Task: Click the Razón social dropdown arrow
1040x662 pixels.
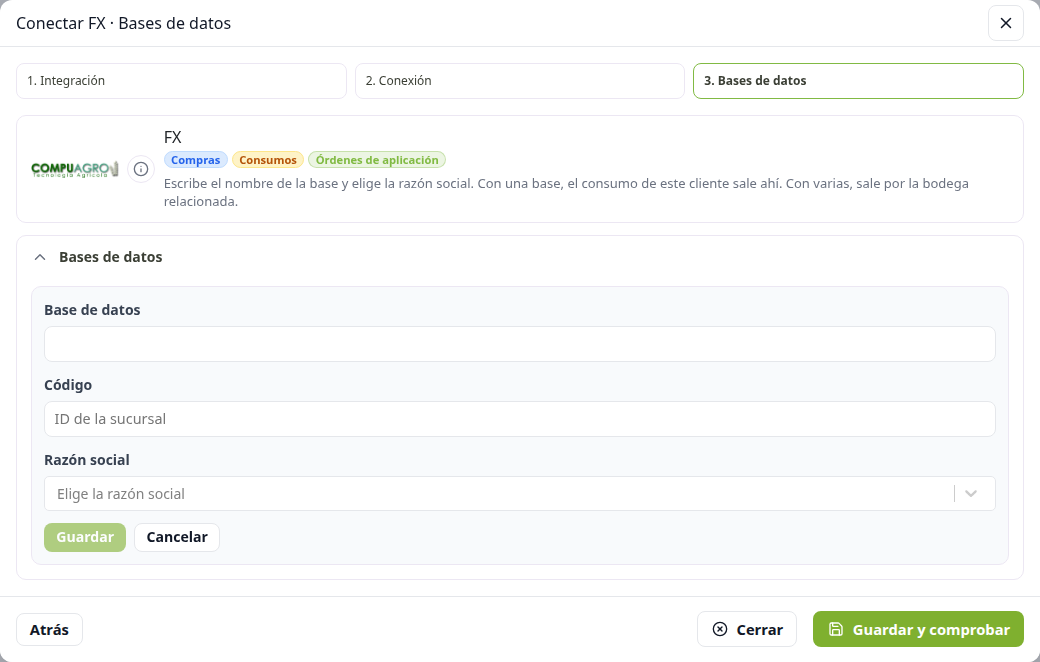Action: pyautogui.click(x=971, y=494)
